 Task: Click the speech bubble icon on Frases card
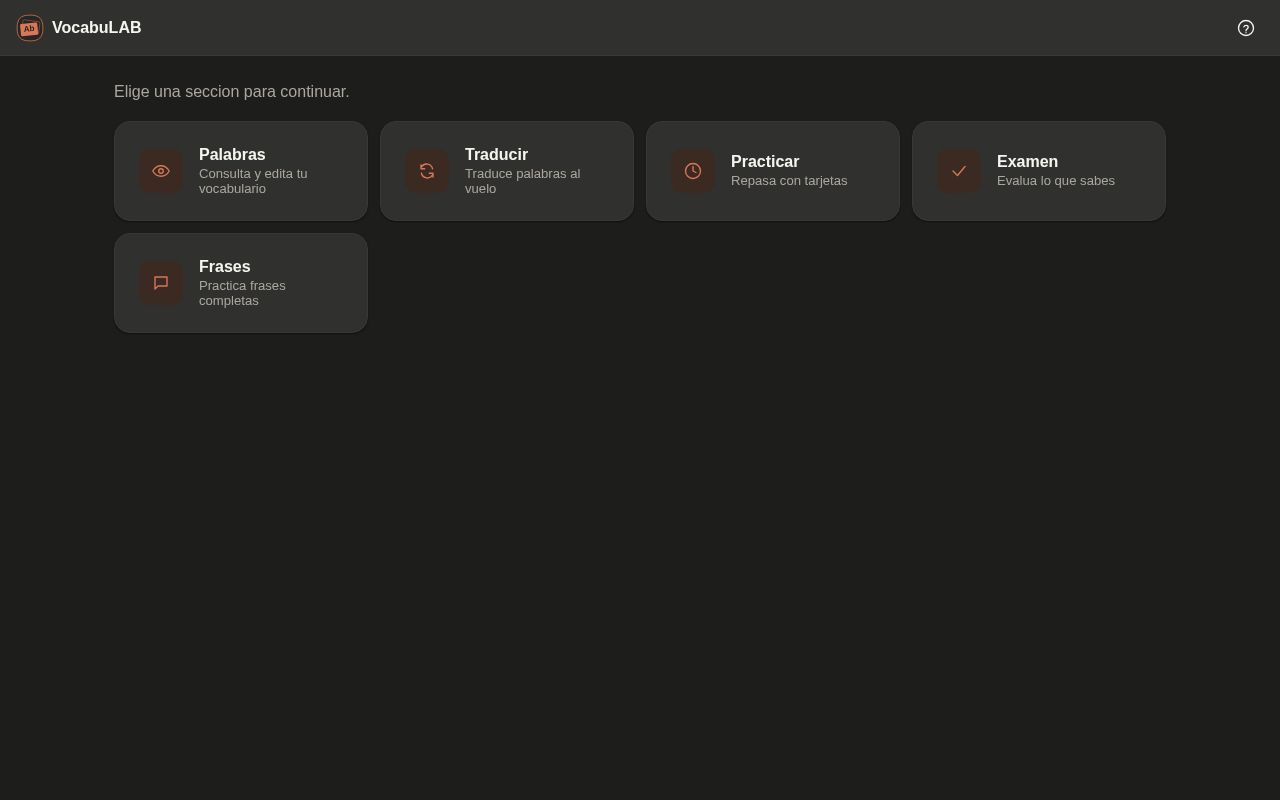[161, 283]
